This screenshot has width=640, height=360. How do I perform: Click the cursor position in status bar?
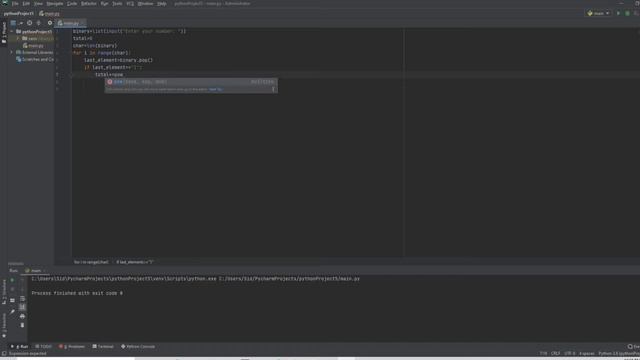[543, 353]
